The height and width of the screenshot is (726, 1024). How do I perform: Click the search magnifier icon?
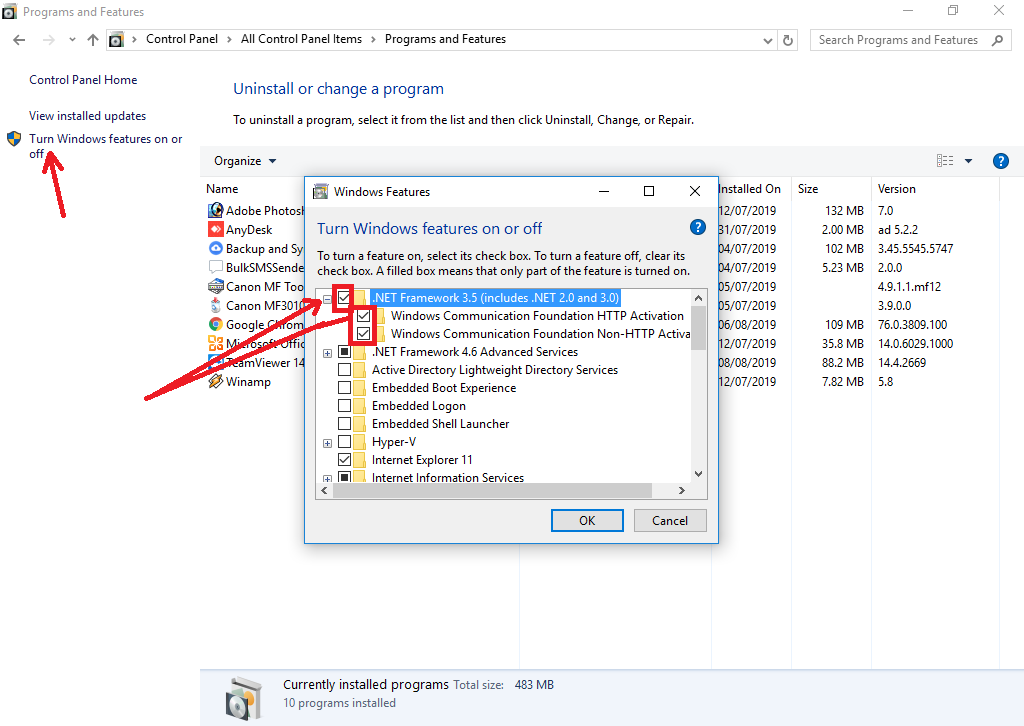997,40
